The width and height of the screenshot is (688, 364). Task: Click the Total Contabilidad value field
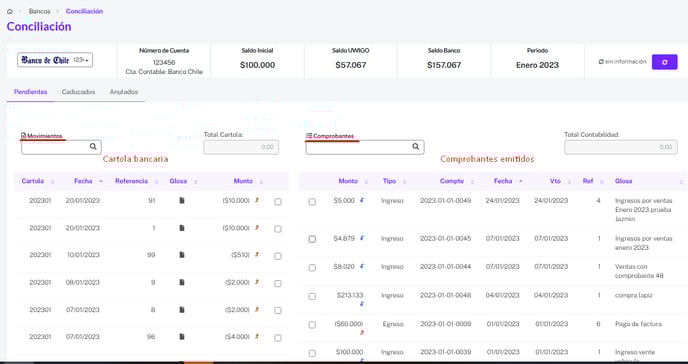pyautogui.click(x=620, y=147)
